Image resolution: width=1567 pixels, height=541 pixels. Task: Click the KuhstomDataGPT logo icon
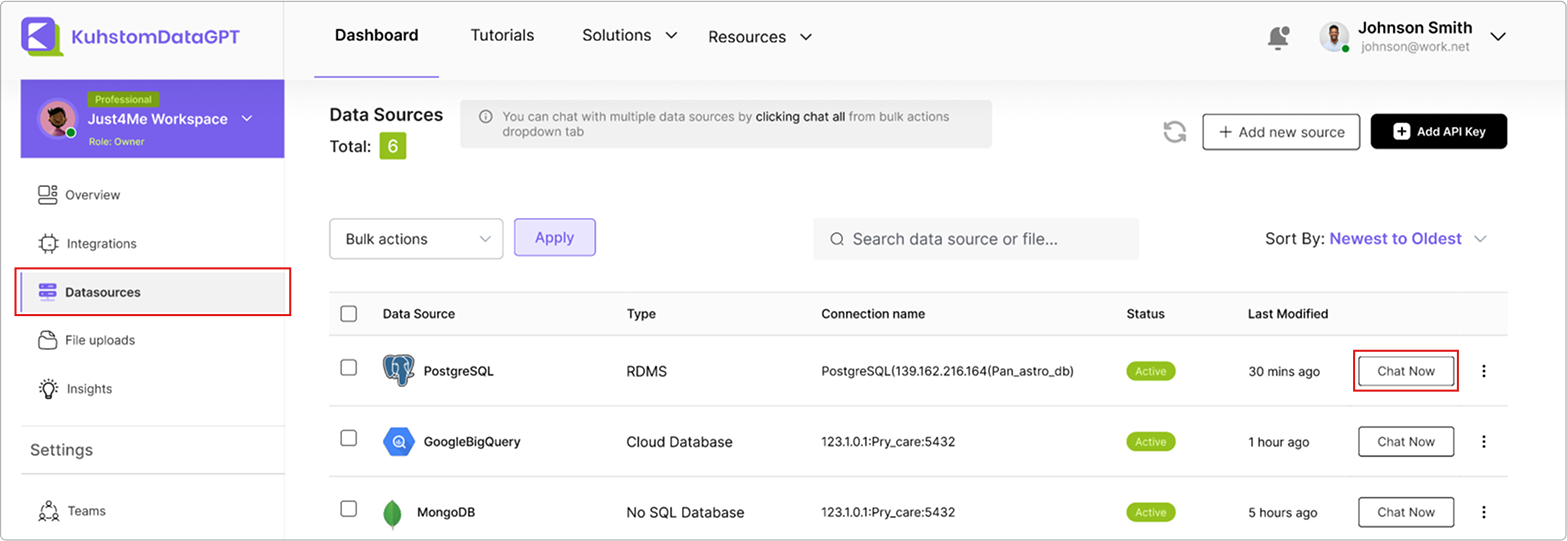(41, 37)
